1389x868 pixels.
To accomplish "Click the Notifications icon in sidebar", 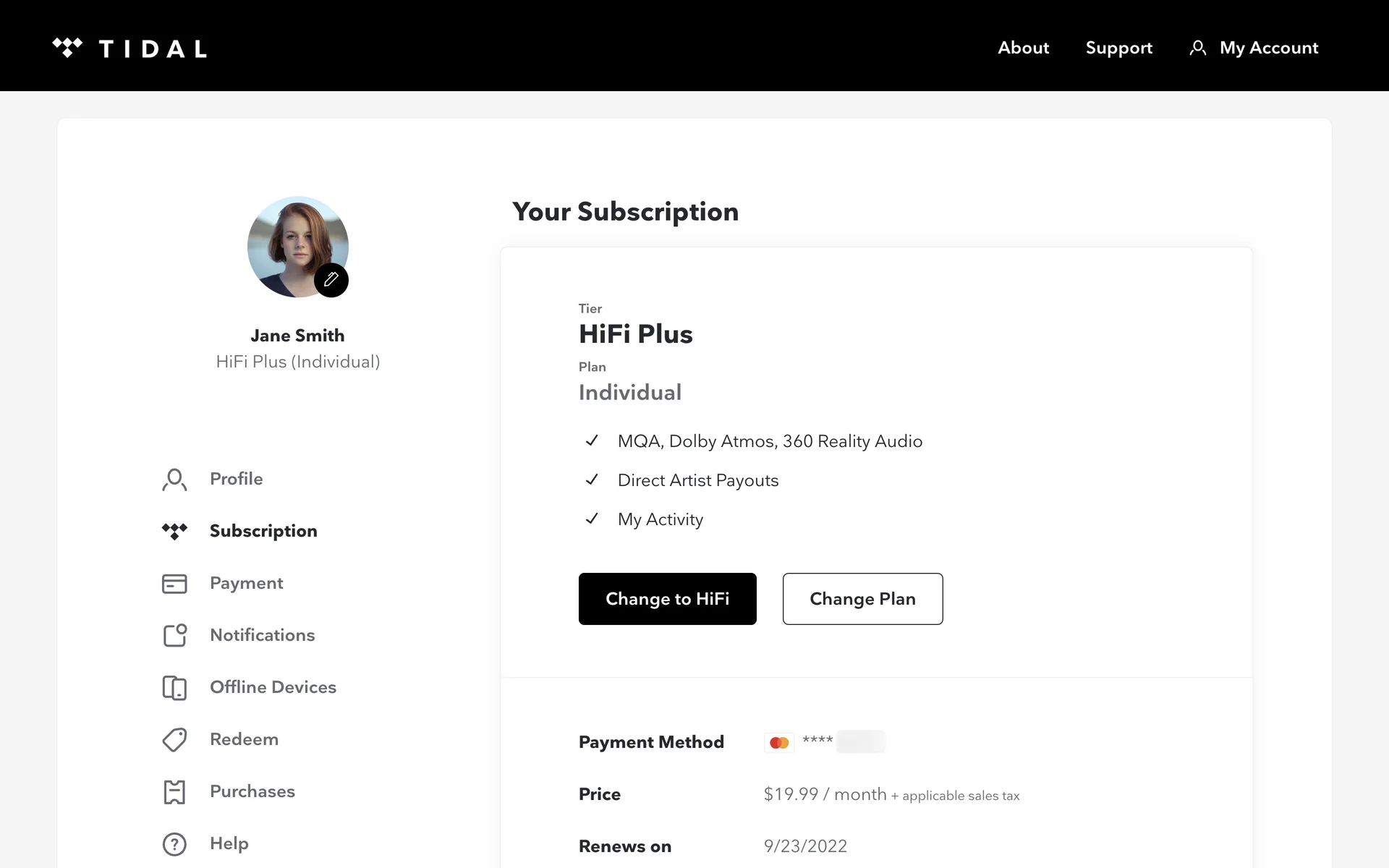I will tap(174, 635).
